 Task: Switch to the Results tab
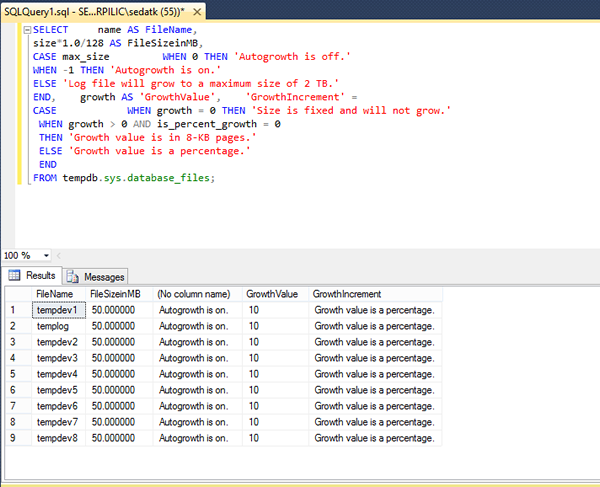32,275
